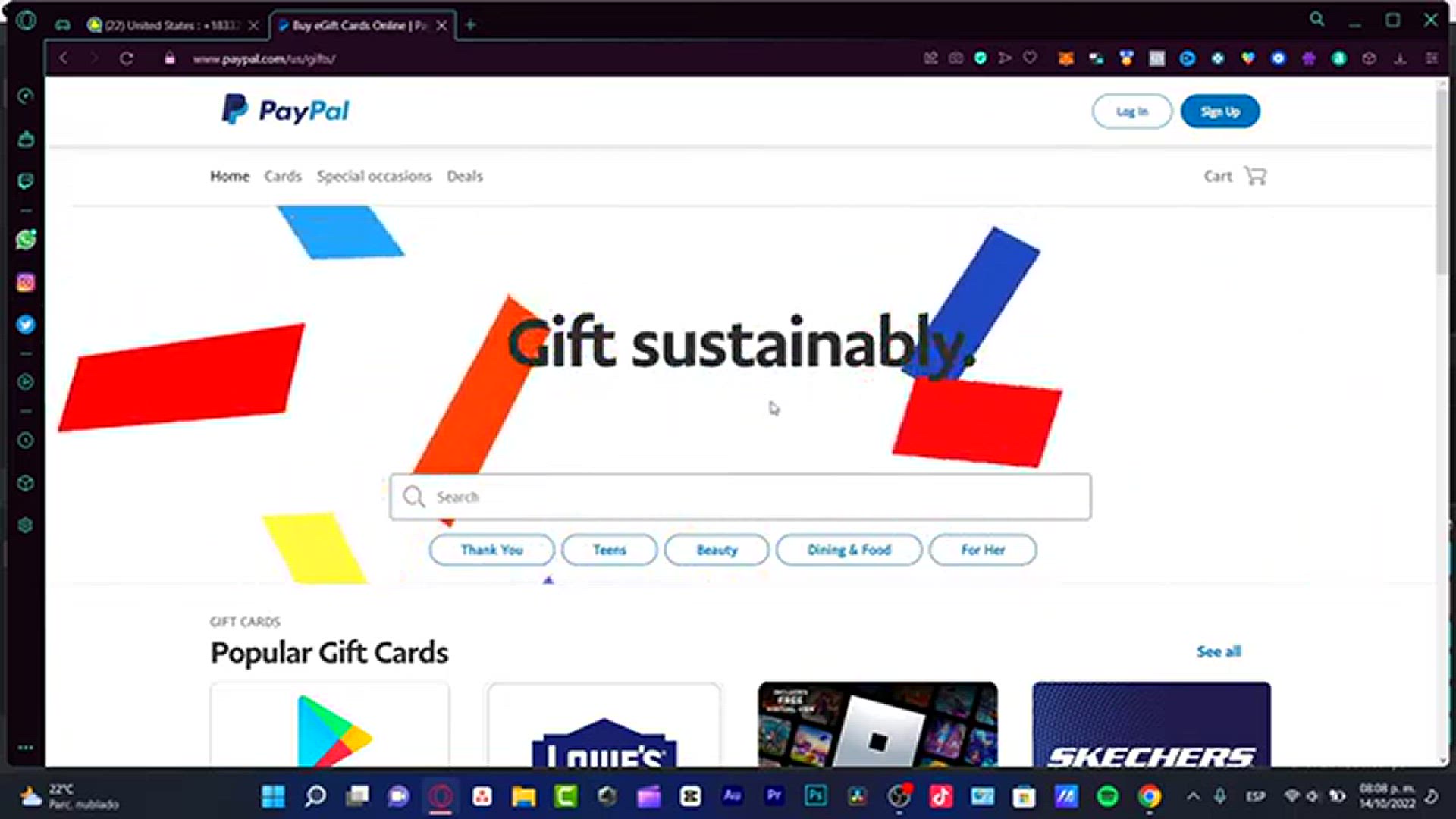The width and height of the screenshot is (1456, 819).
Task: Click the address bar URL
Action: point(264,58)
